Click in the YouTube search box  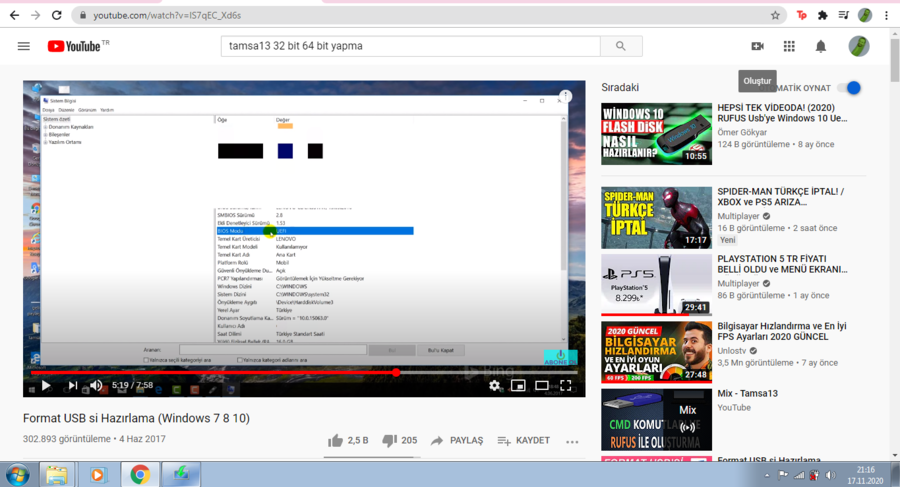[x=410, y=46]
